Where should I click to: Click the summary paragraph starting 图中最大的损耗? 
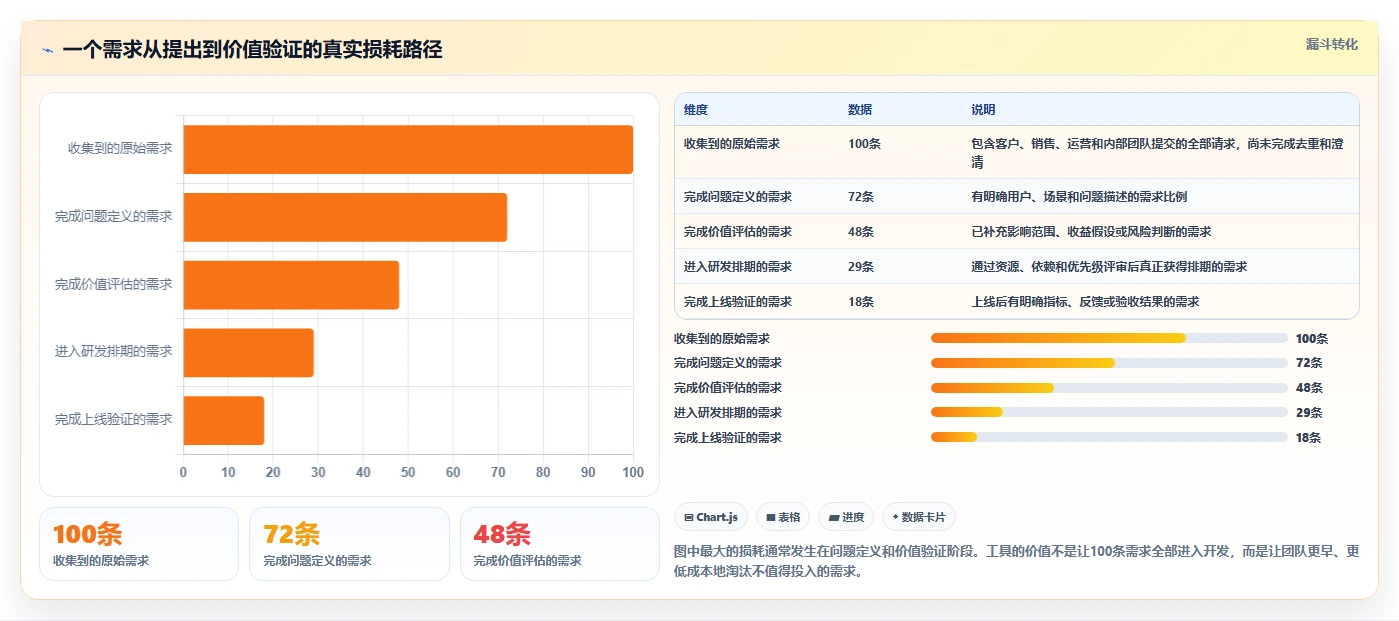tap(1017, 562)
